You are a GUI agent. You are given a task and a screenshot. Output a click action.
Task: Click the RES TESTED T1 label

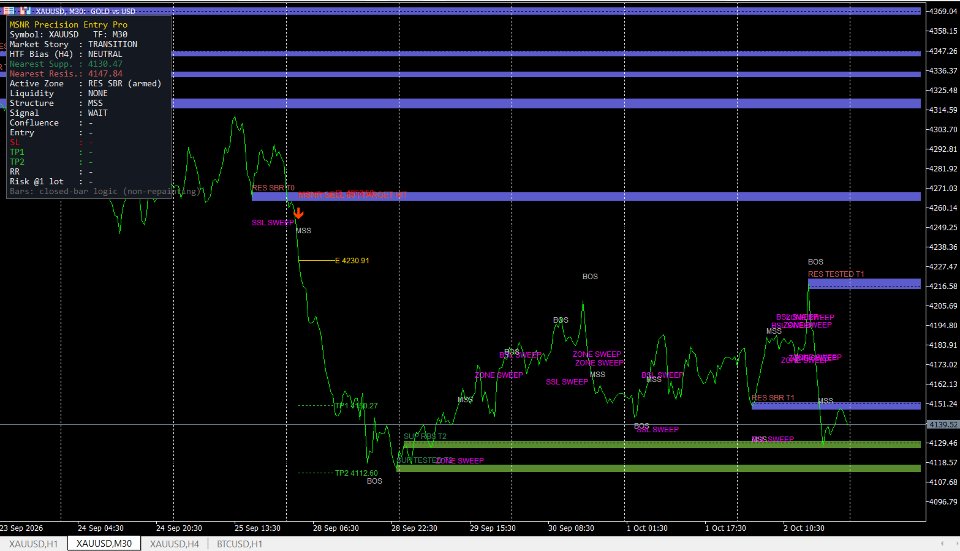coord(836,274)
